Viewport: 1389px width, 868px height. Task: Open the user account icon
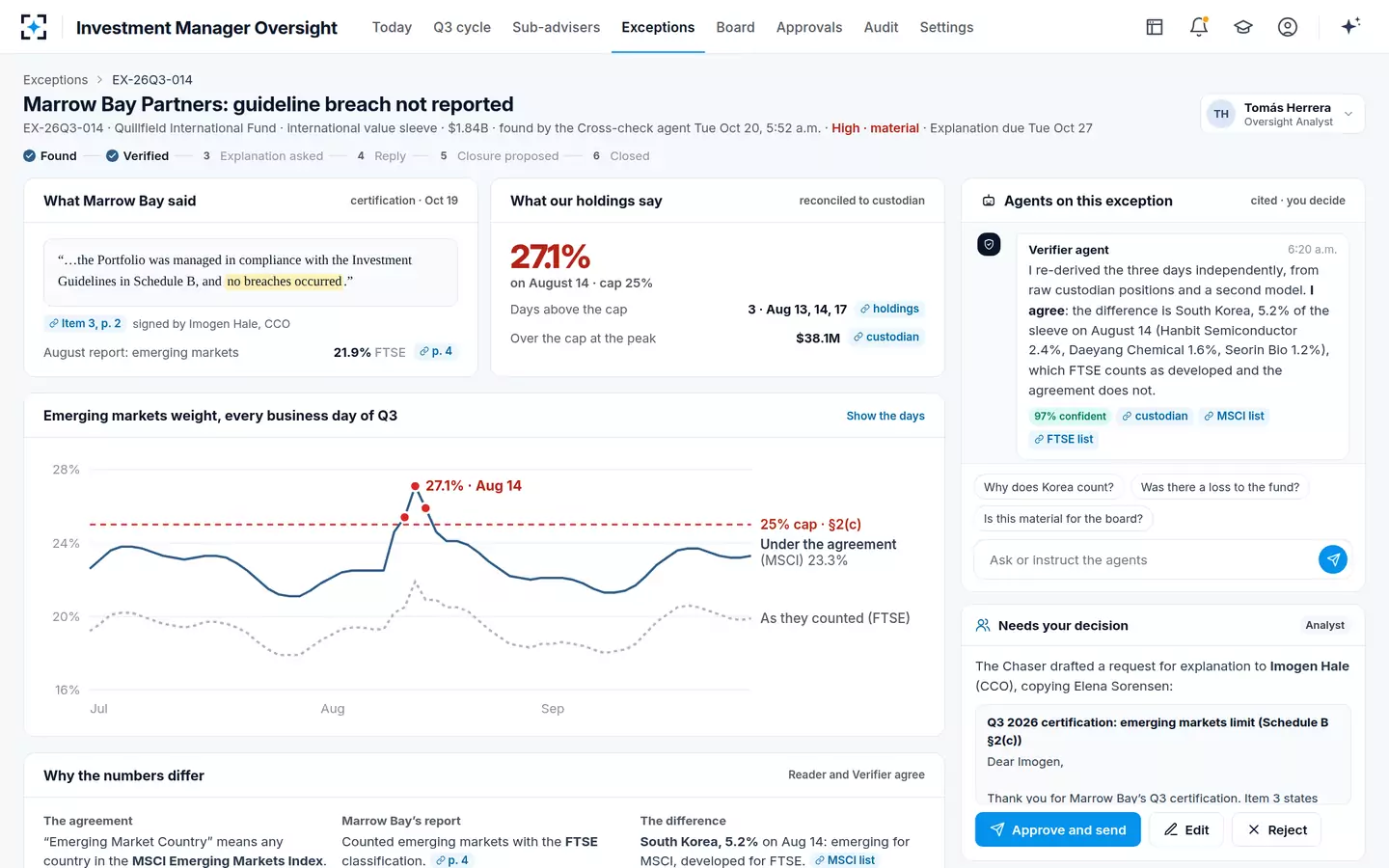pyautogui.click(x=1288, y=27)
